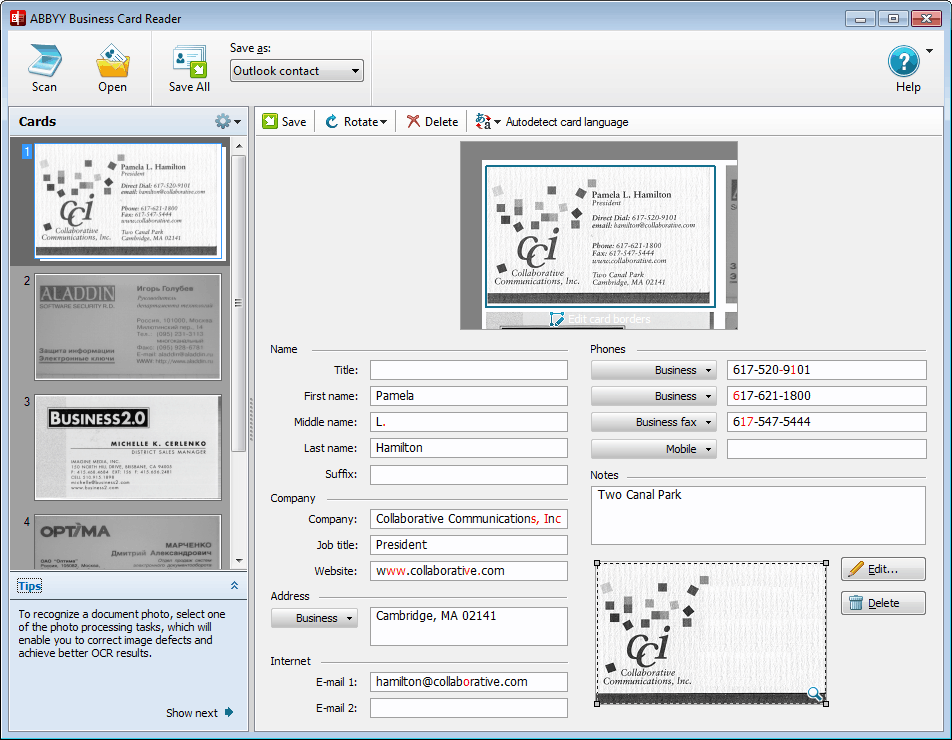This screenshot has width=952, height=740.
Task: Expand the Business fax phone type dropdown
Action: coord(654,422)
